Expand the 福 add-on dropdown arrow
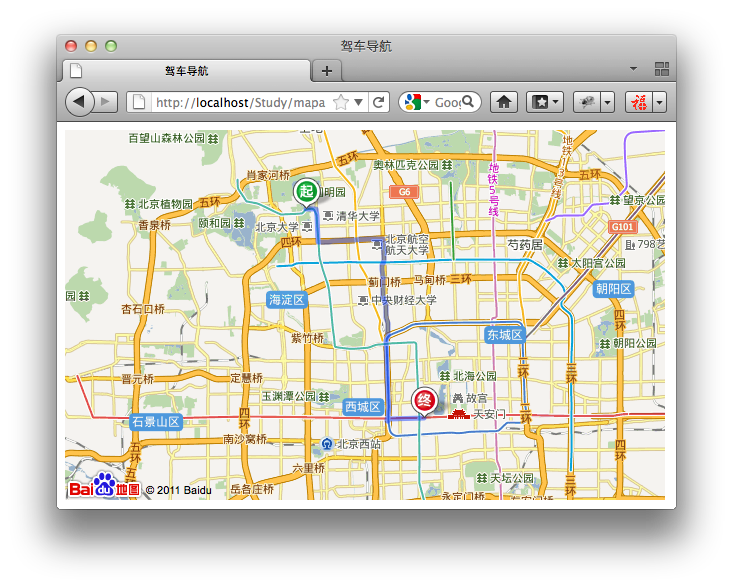The image size is (733, 588). (660, 102)
